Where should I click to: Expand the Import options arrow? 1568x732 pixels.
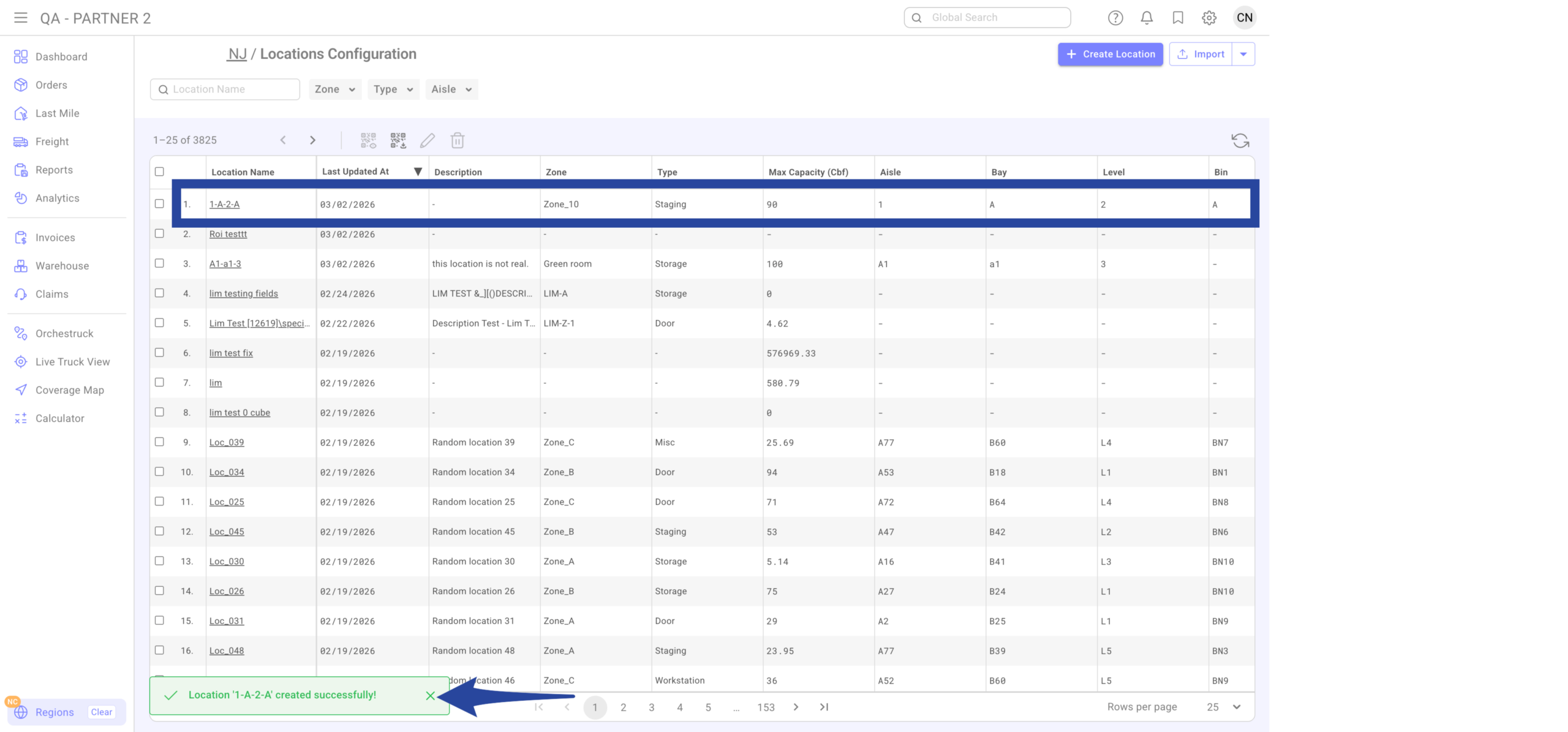point(1243,54)
